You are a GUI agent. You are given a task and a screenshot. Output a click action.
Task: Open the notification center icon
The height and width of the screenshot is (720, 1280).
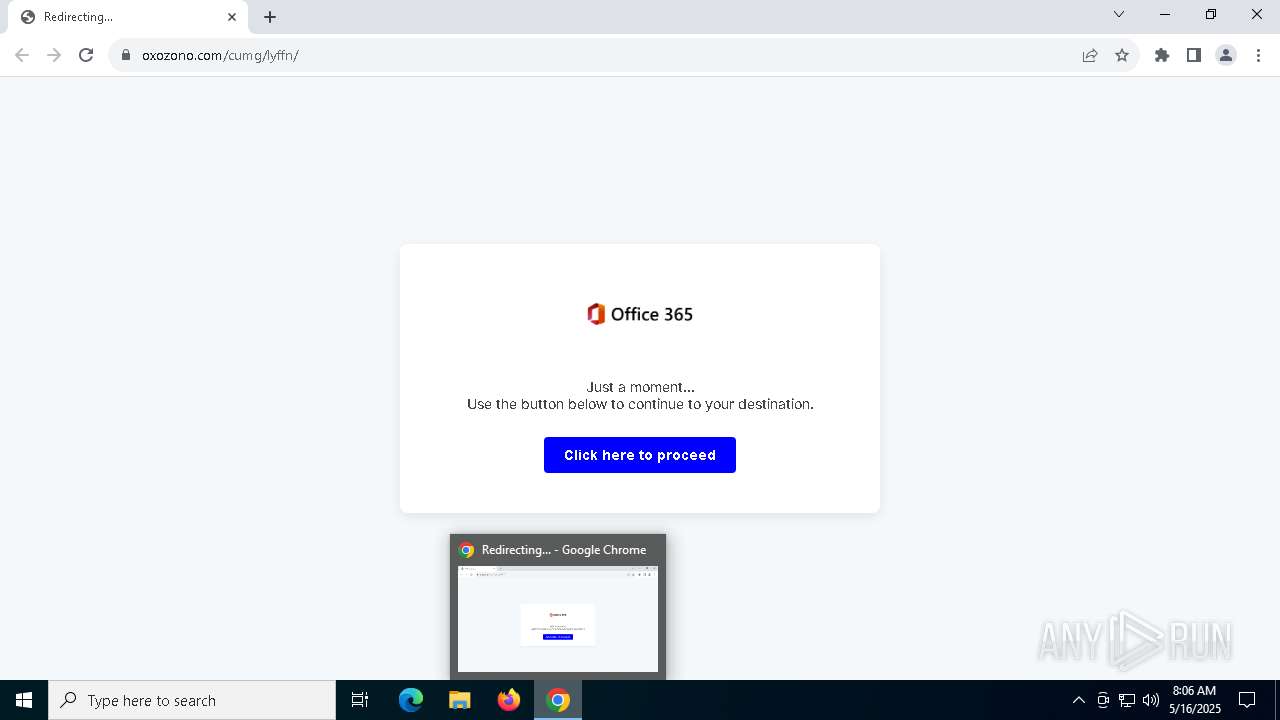coord(1247,700)
